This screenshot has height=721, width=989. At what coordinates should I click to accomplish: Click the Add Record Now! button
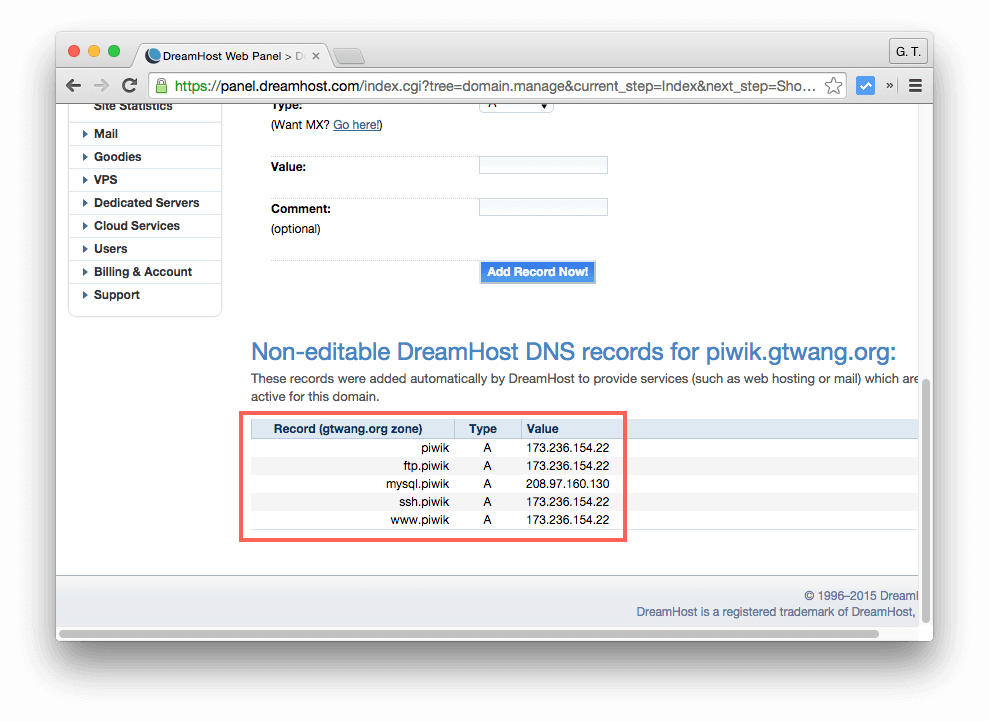coord(537,272)
